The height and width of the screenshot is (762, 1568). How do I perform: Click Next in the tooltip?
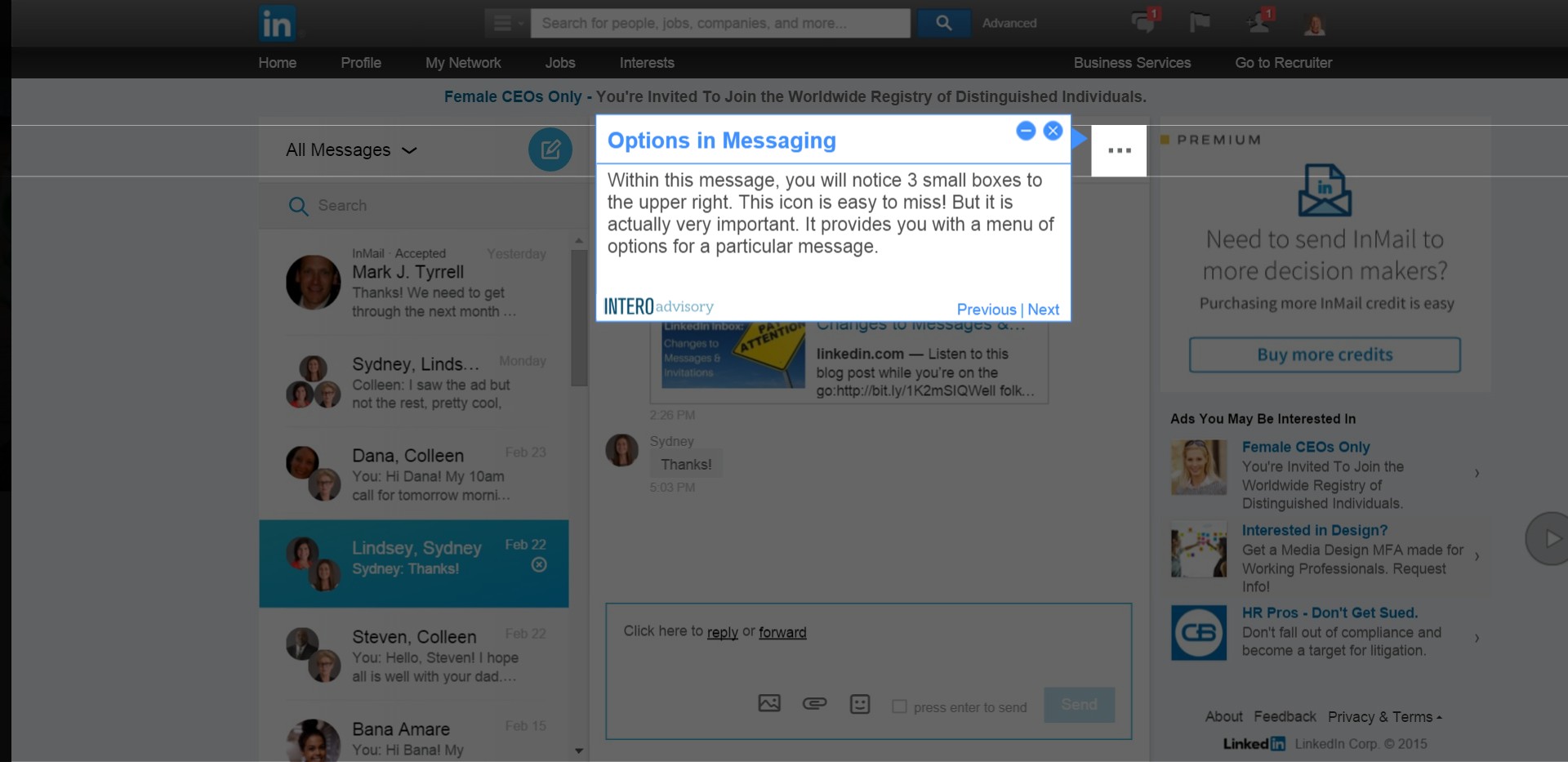tap(1044, 310)
